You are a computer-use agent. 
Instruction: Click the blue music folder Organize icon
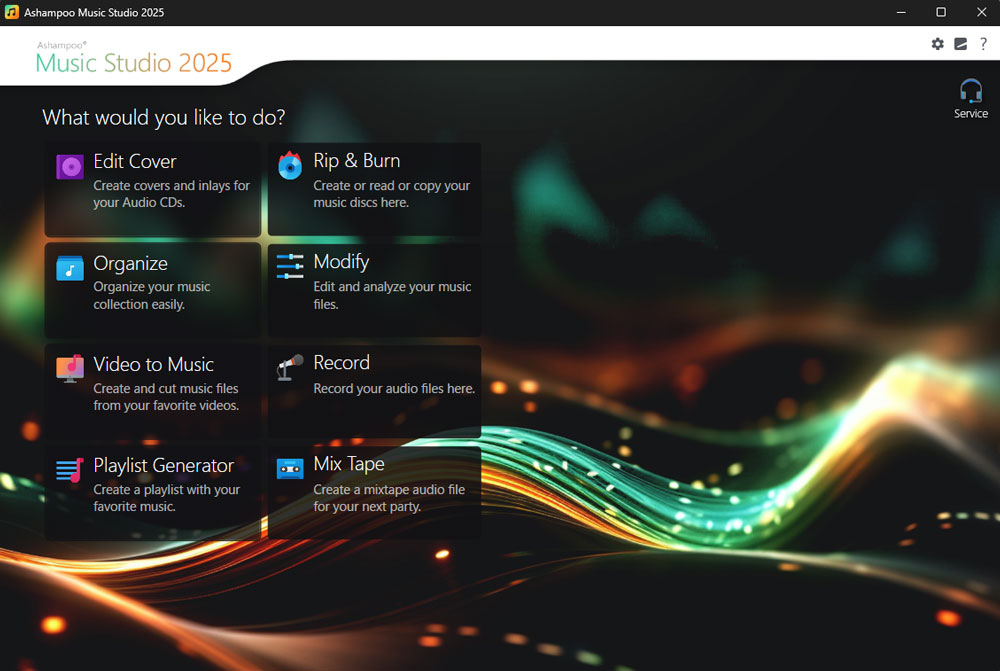click(x=70, y=269)
